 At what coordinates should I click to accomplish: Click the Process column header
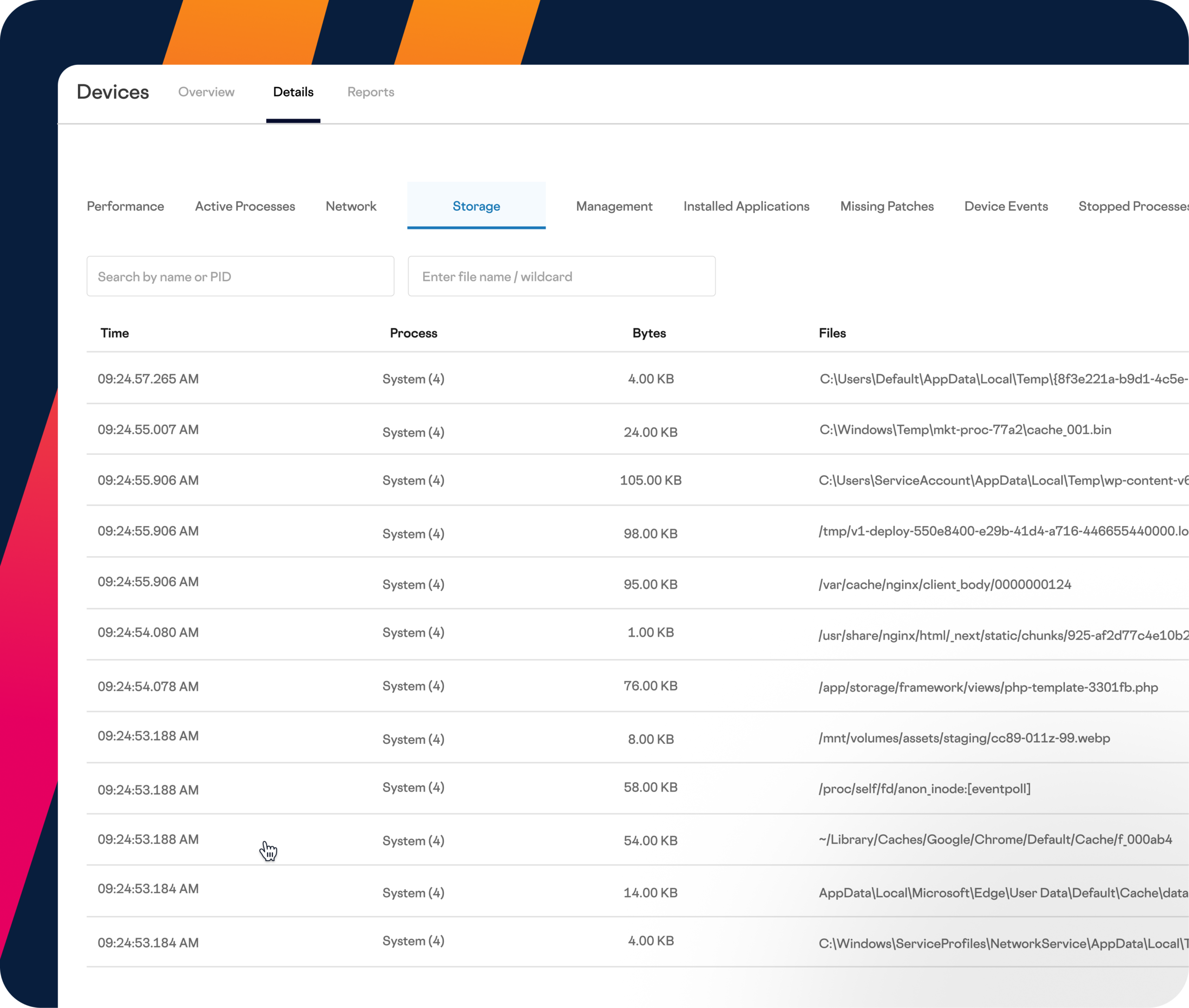pyautogui.click(x=413, y=333)
